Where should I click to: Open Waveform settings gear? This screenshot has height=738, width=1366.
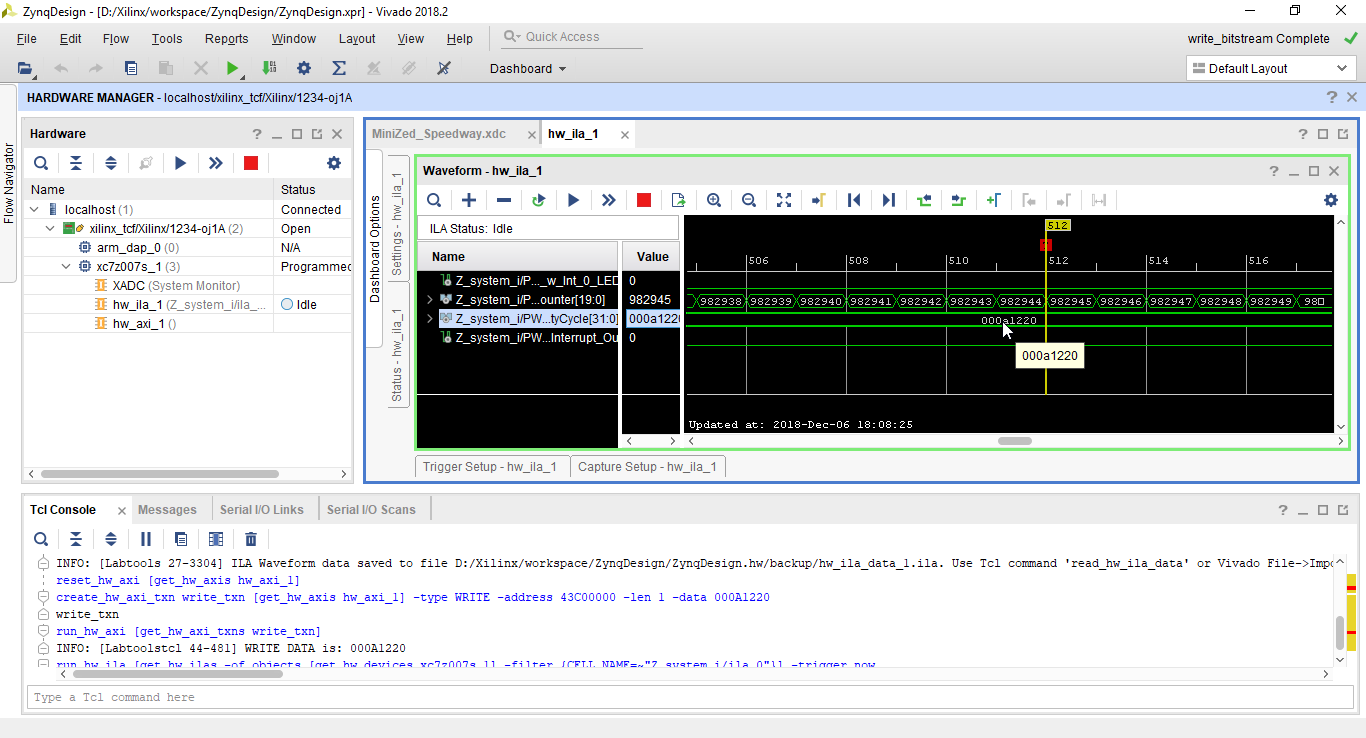1330,200
